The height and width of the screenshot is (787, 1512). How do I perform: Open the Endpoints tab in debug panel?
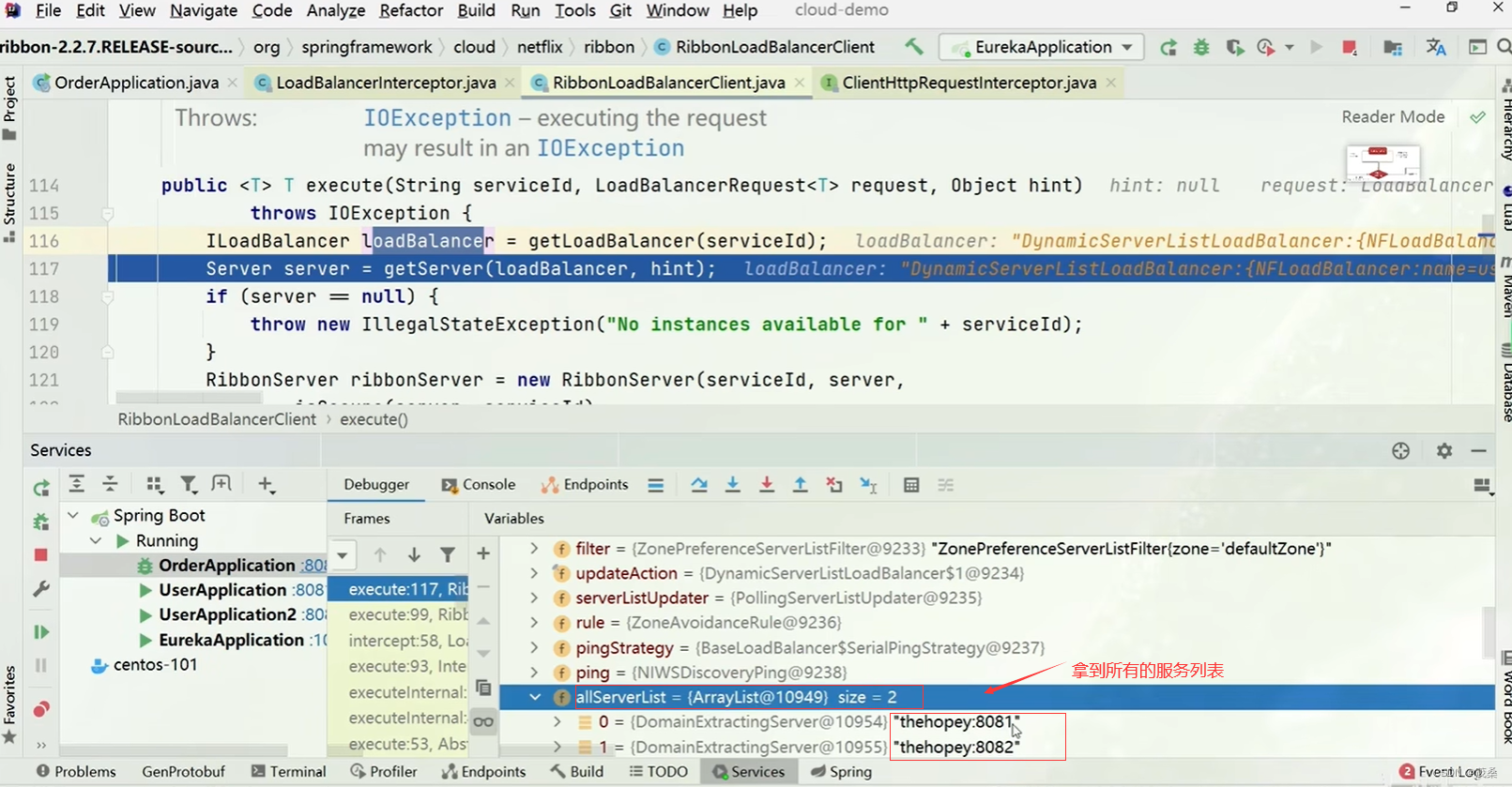[x=585, y=484]
